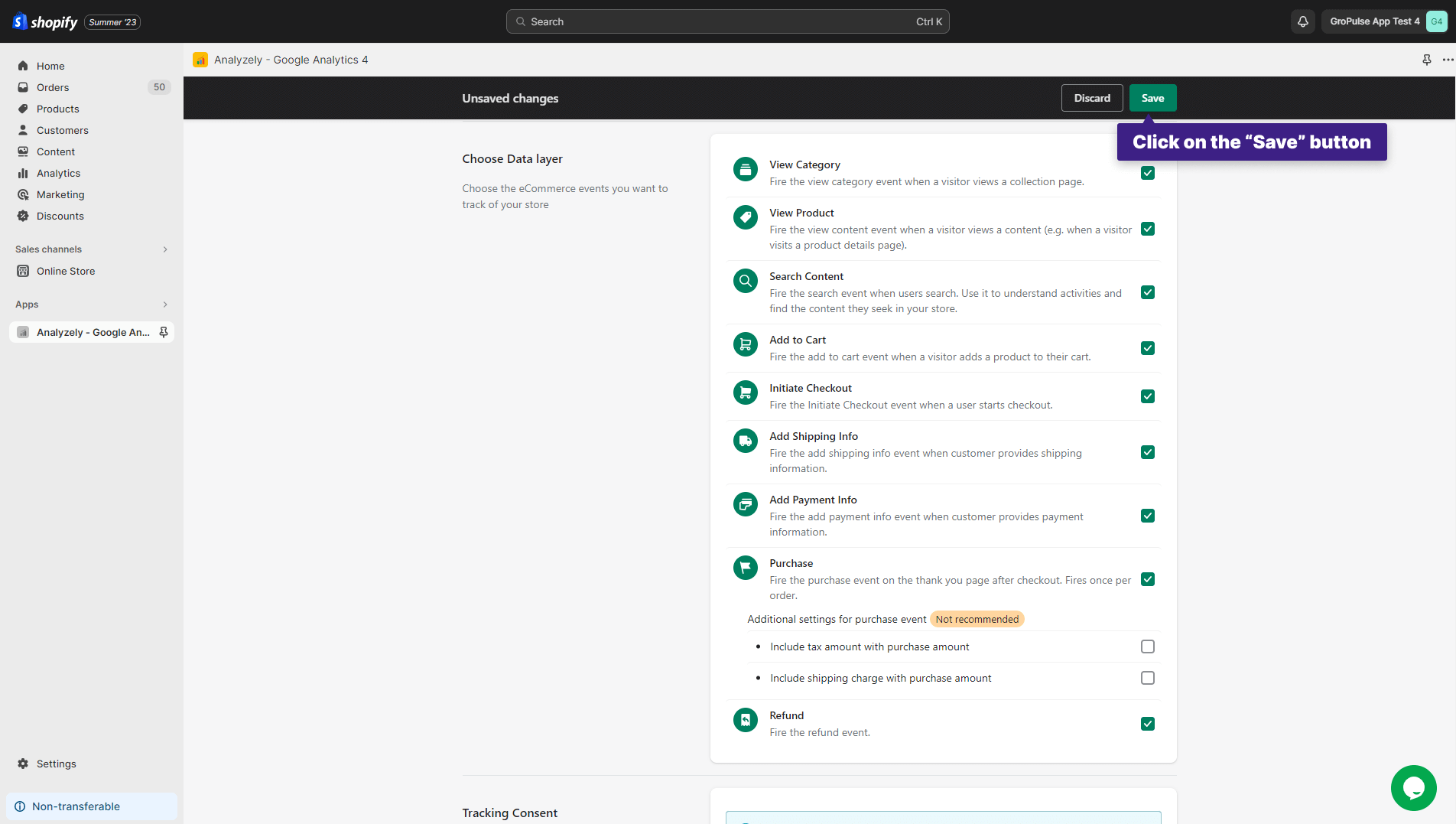Click the Customers person icon
Screen dimensions: 1456x824
[x=23, y=130]
